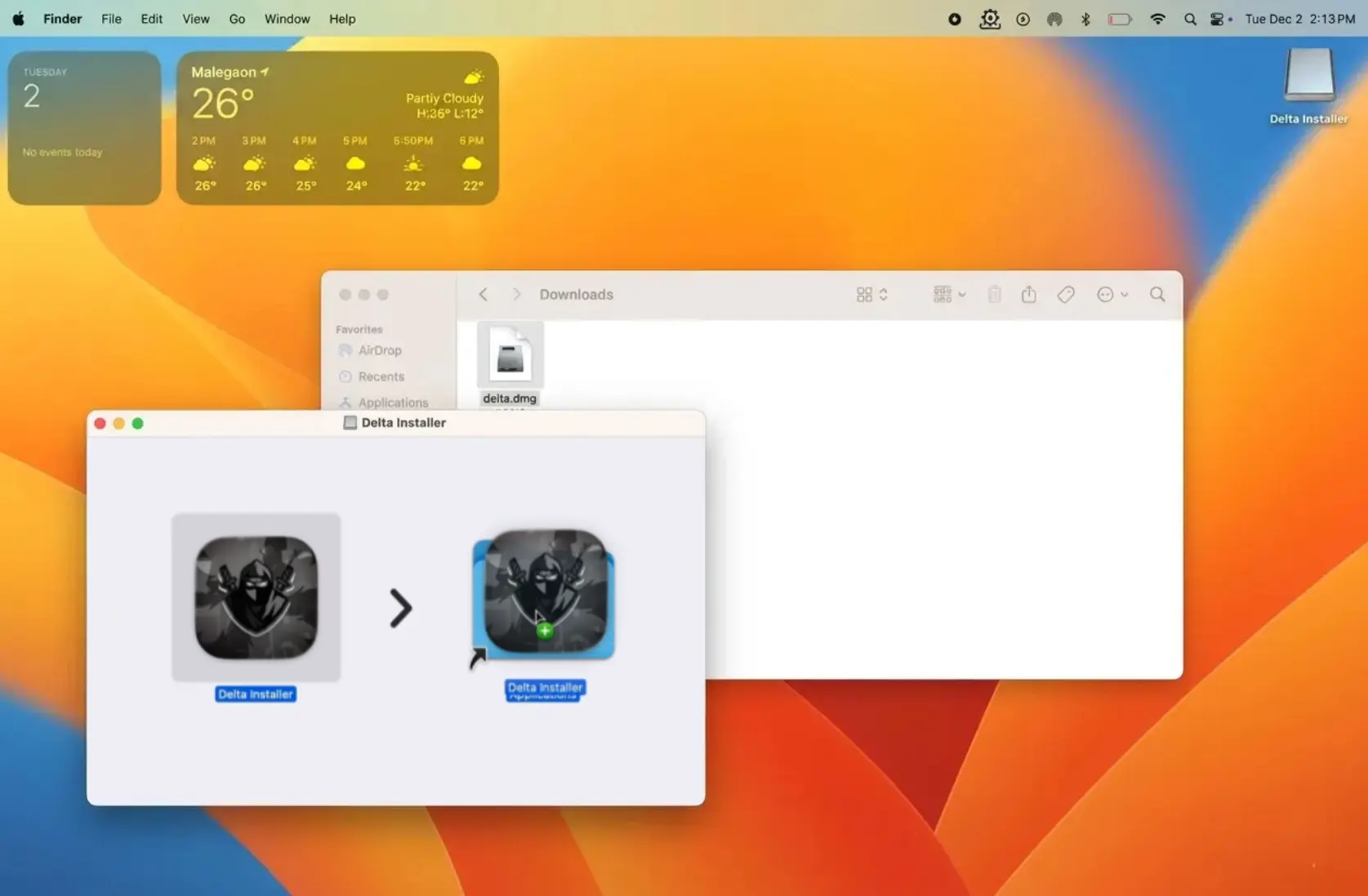The height and width of the screenshot is (896, 1368).
Task: Minimize the Delta Installer window
Action: click(x=118, y=423)
